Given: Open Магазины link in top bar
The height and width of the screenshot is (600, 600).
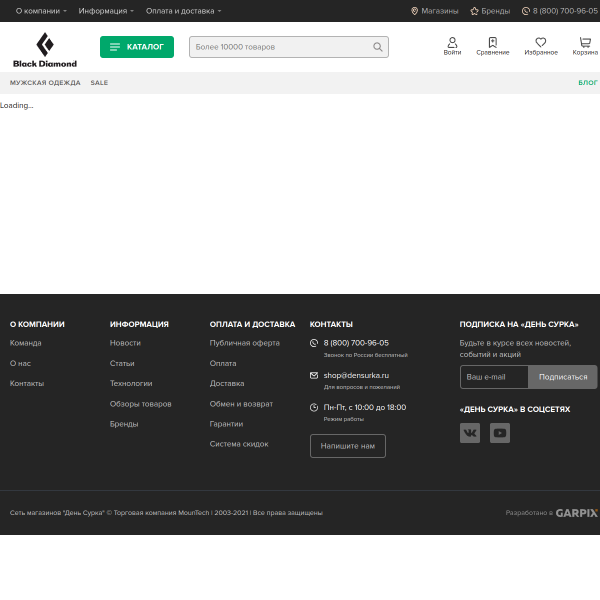Looking at the screenshot, I should (434, 11).
